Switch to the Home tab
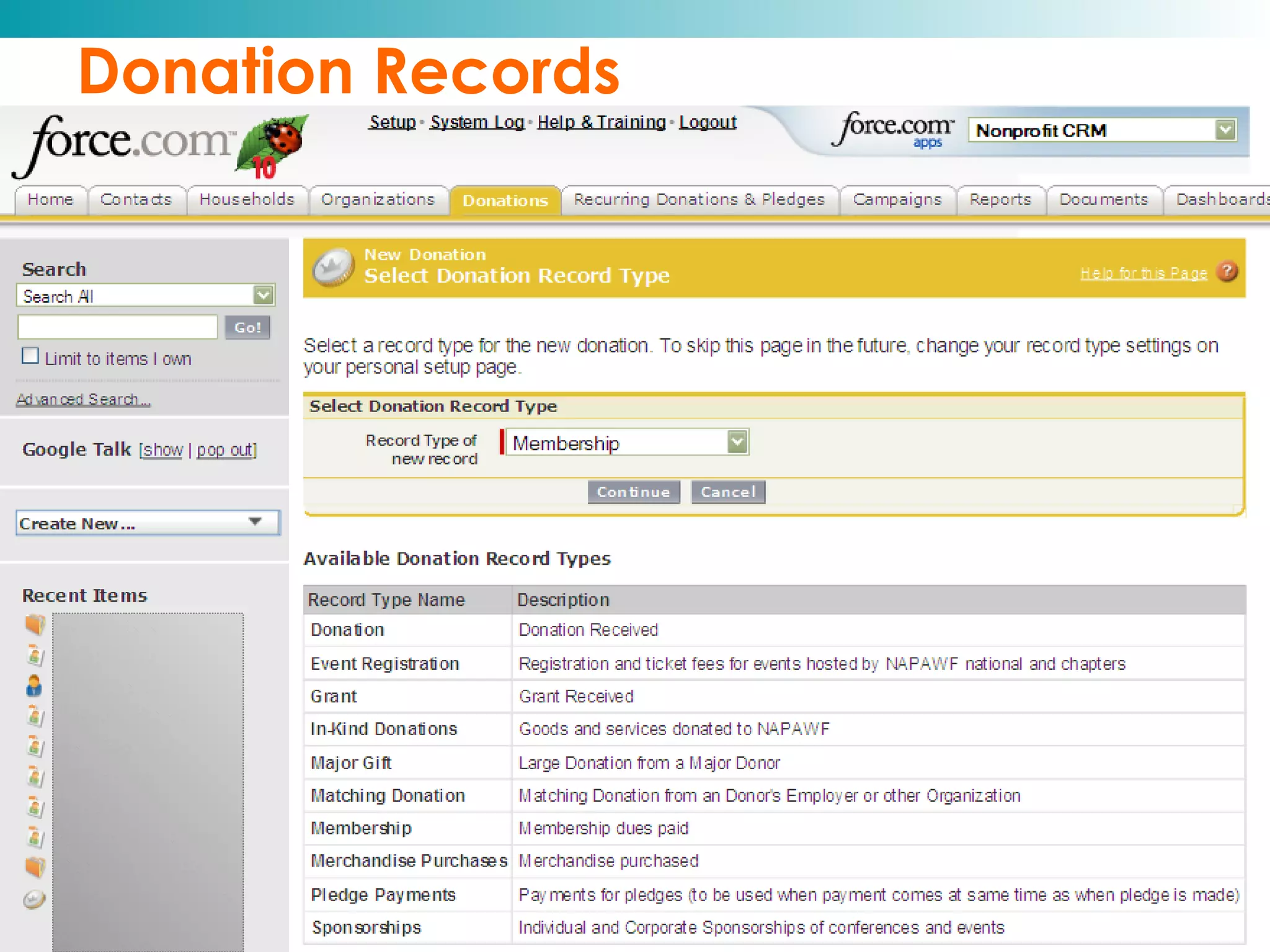 pos(50,200)
